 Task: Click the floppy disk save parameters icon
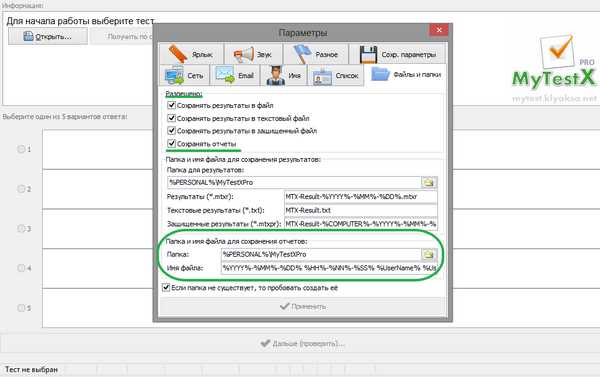[x=368, y=54]
